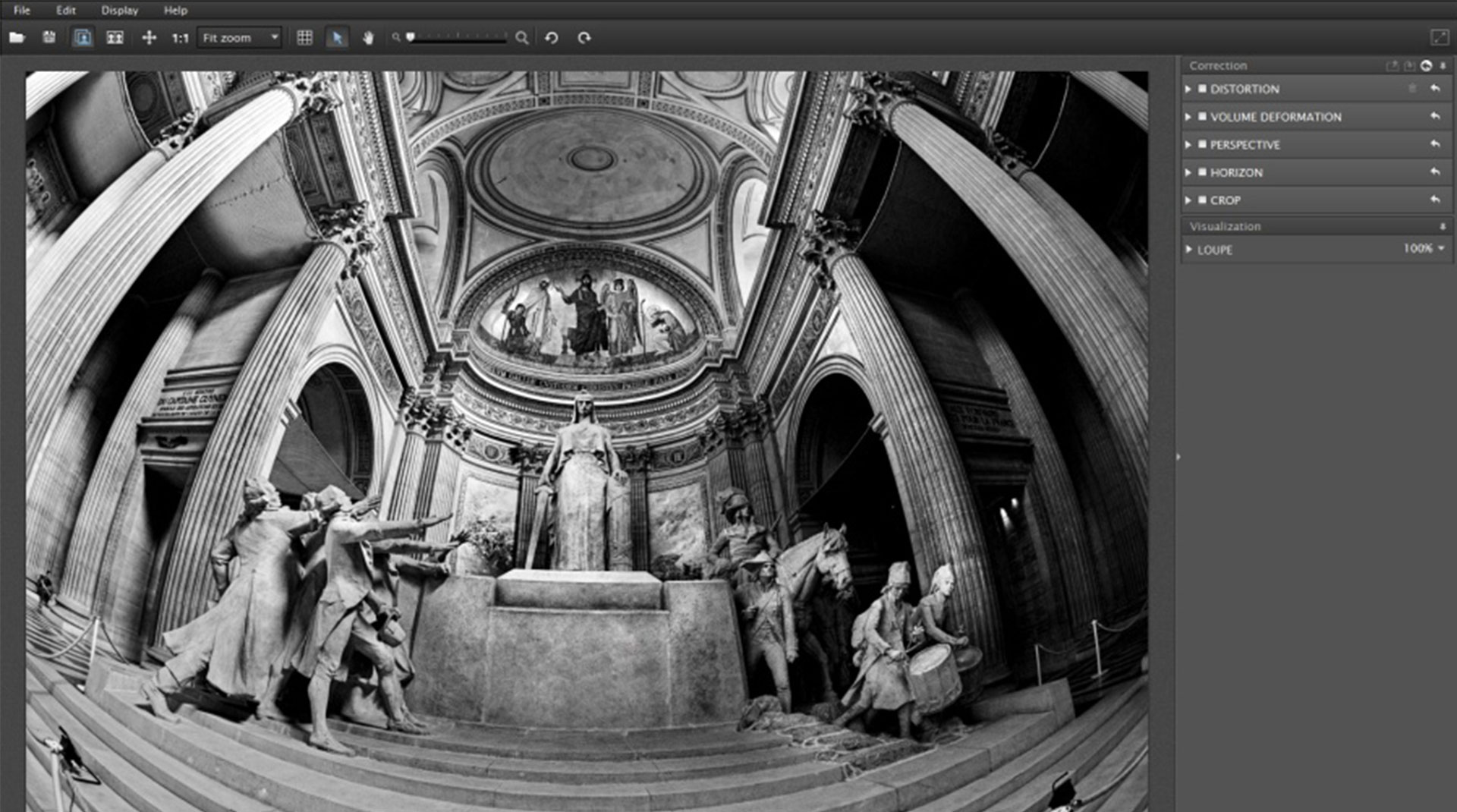Expand the Distortion section
Screen dimensions: 1457x812
click(x=1188, y=89)
